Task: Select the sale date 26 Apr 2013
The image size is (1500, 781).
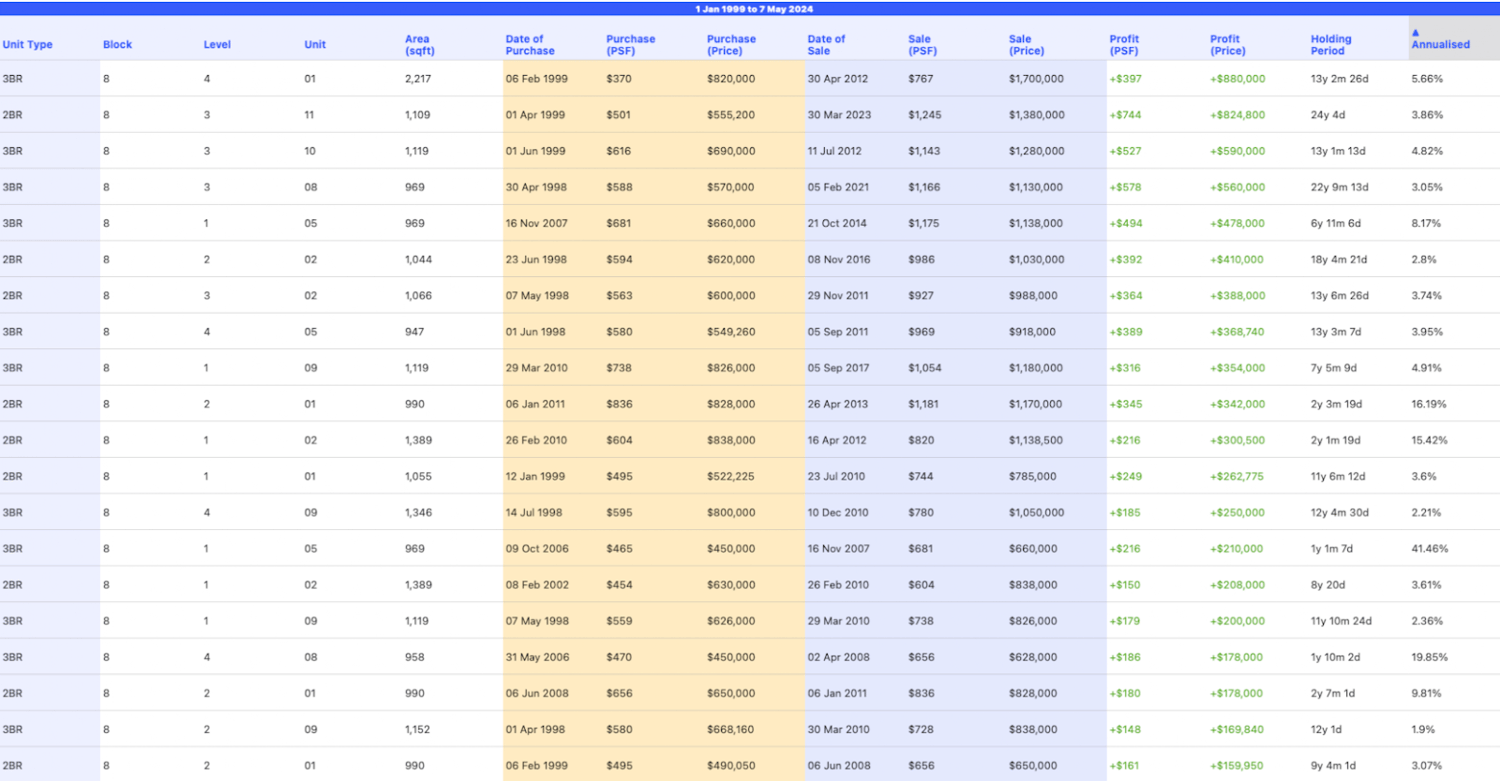Action: pos(838,404)
